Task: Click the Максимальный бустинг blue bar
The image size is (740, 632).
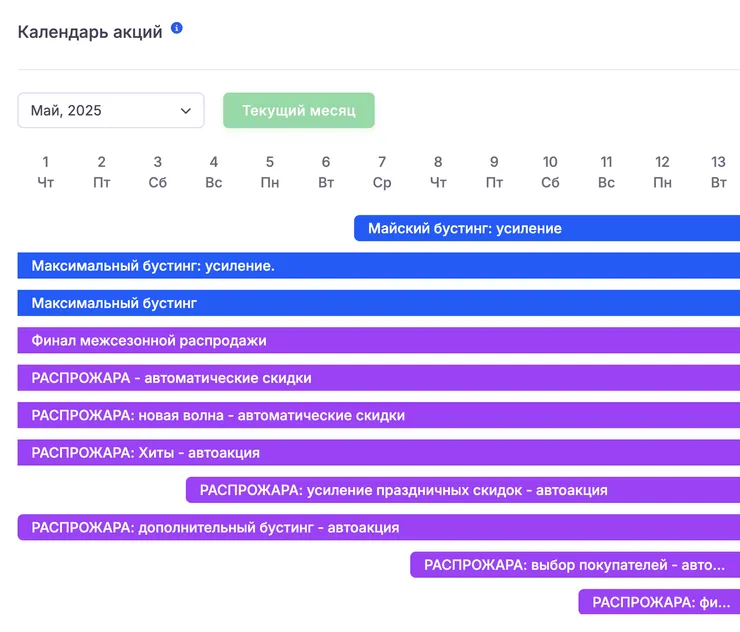Action: 379,303
